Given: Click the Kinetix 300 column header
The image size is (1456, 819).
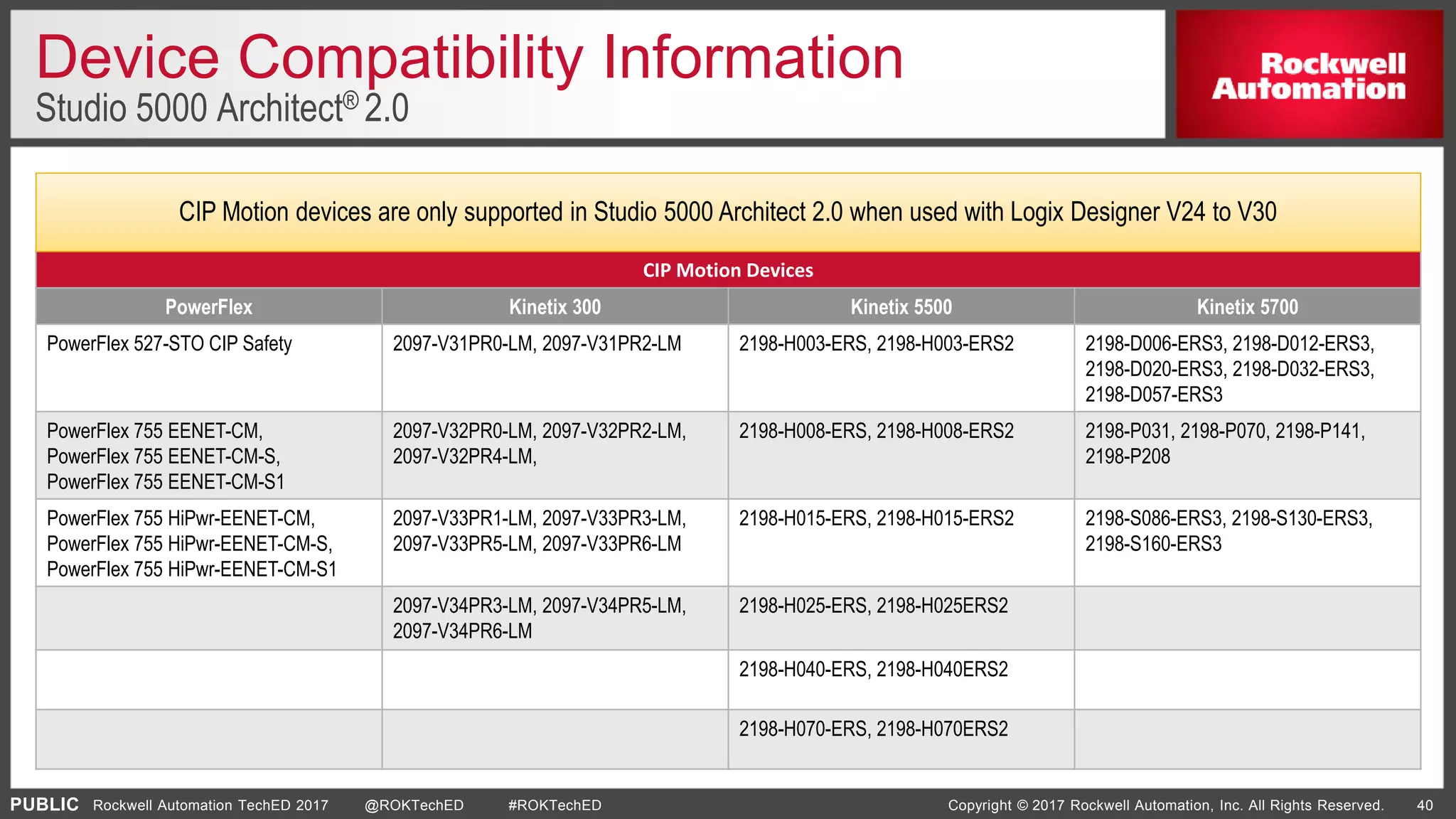Looking at the screenshot, I should (555, 307).
